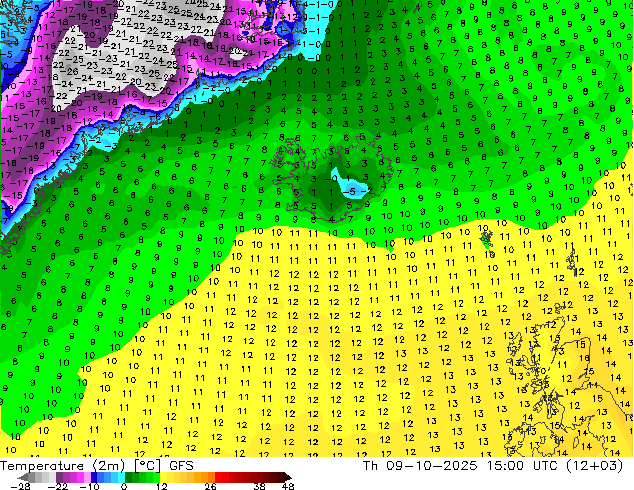The image size is (634, 490).
Task: Click the "-10" legend label
Action: (89, 486)
